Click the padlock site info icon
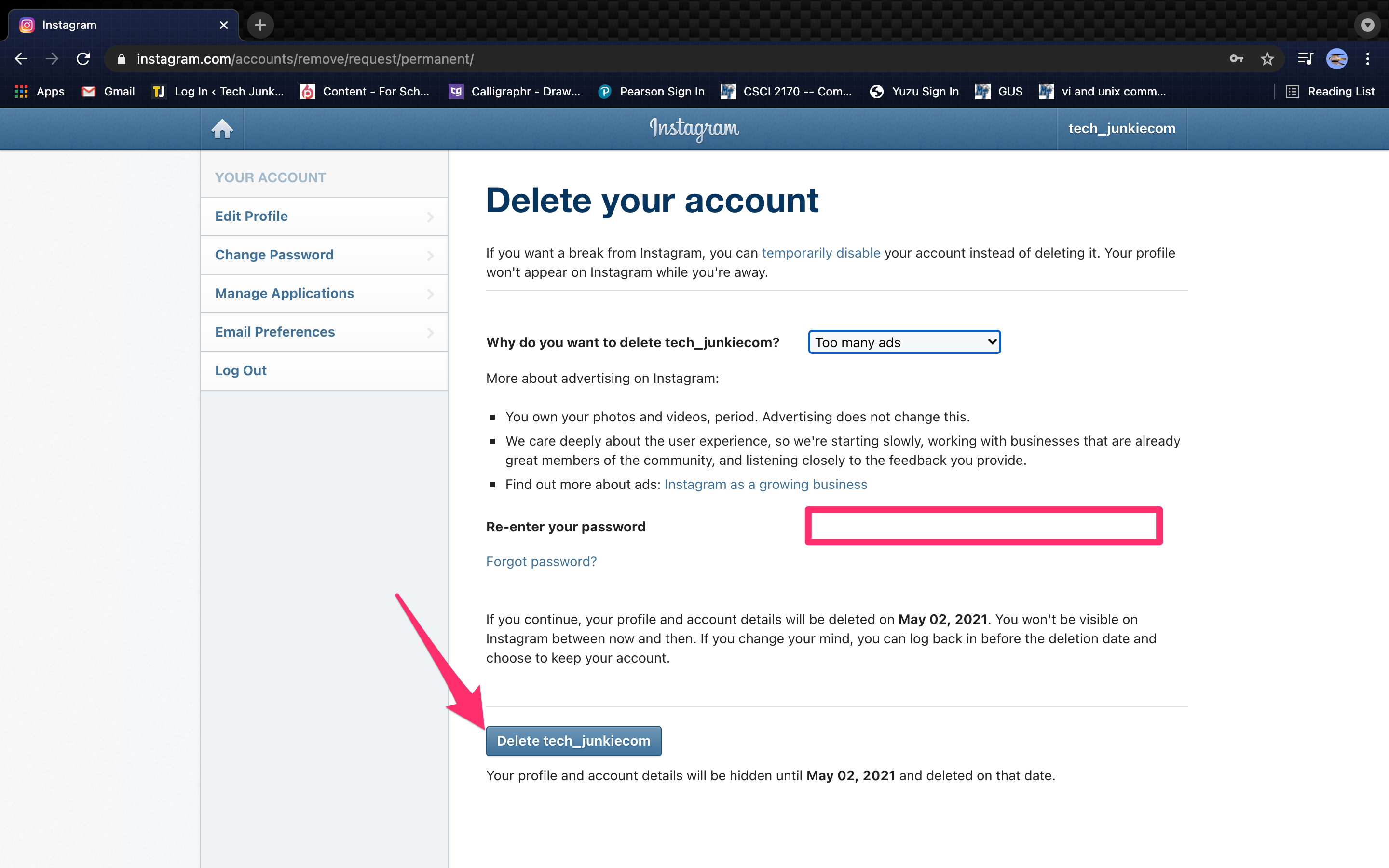Viewport: 1389px width, 868px height. 121,59
